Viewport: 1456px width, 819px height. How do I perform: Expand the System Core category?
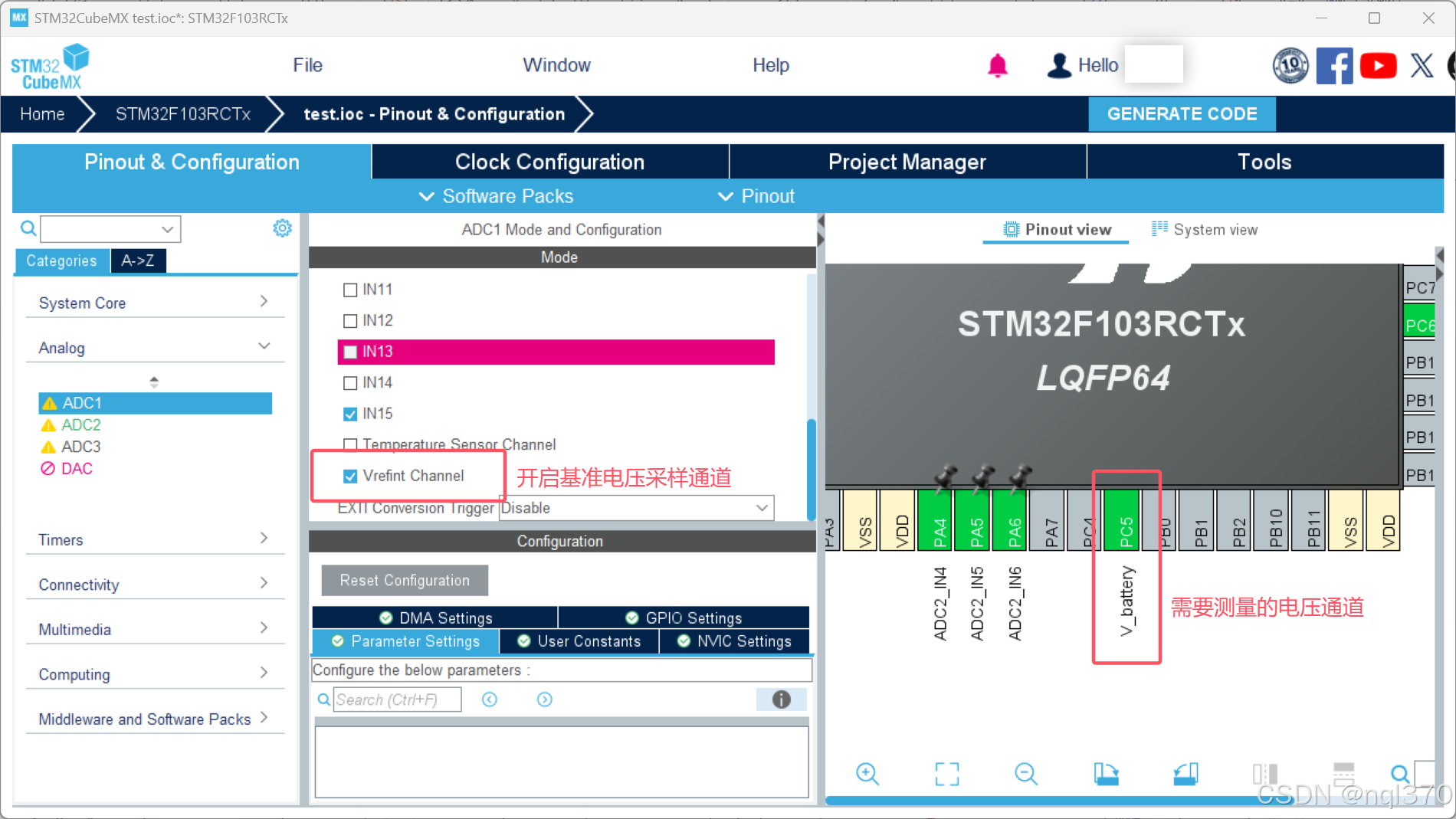(x=155, y=303)
